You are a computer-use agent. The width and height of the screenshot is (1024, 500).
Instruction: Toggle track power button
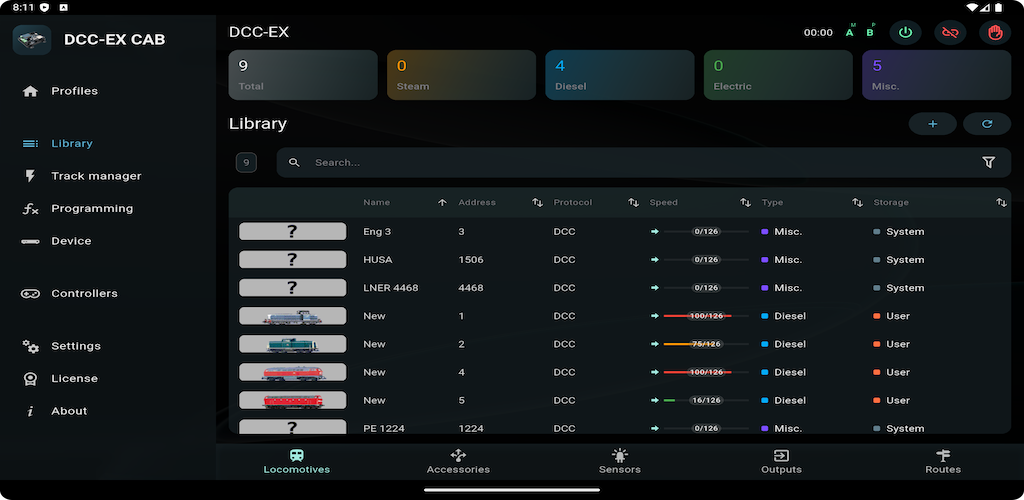click(905, 33)
